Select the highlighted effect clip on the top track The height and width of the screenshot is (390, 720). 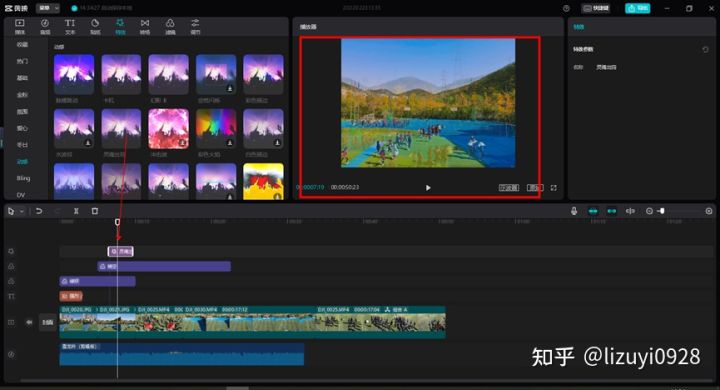[x=121, y=251]
